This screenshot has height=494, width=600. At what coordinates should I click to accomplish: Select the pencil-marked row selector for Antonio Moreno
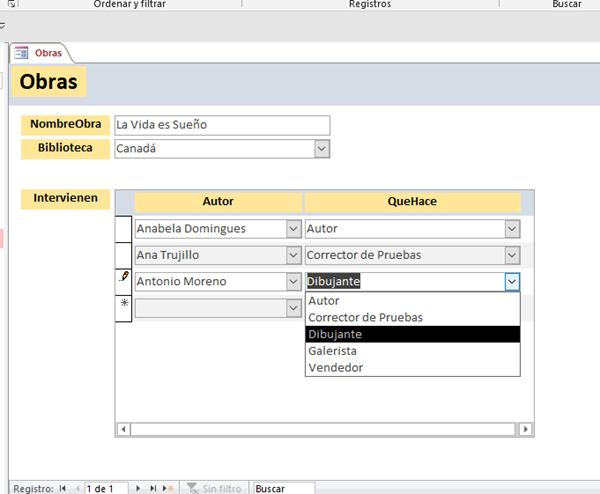124,281
